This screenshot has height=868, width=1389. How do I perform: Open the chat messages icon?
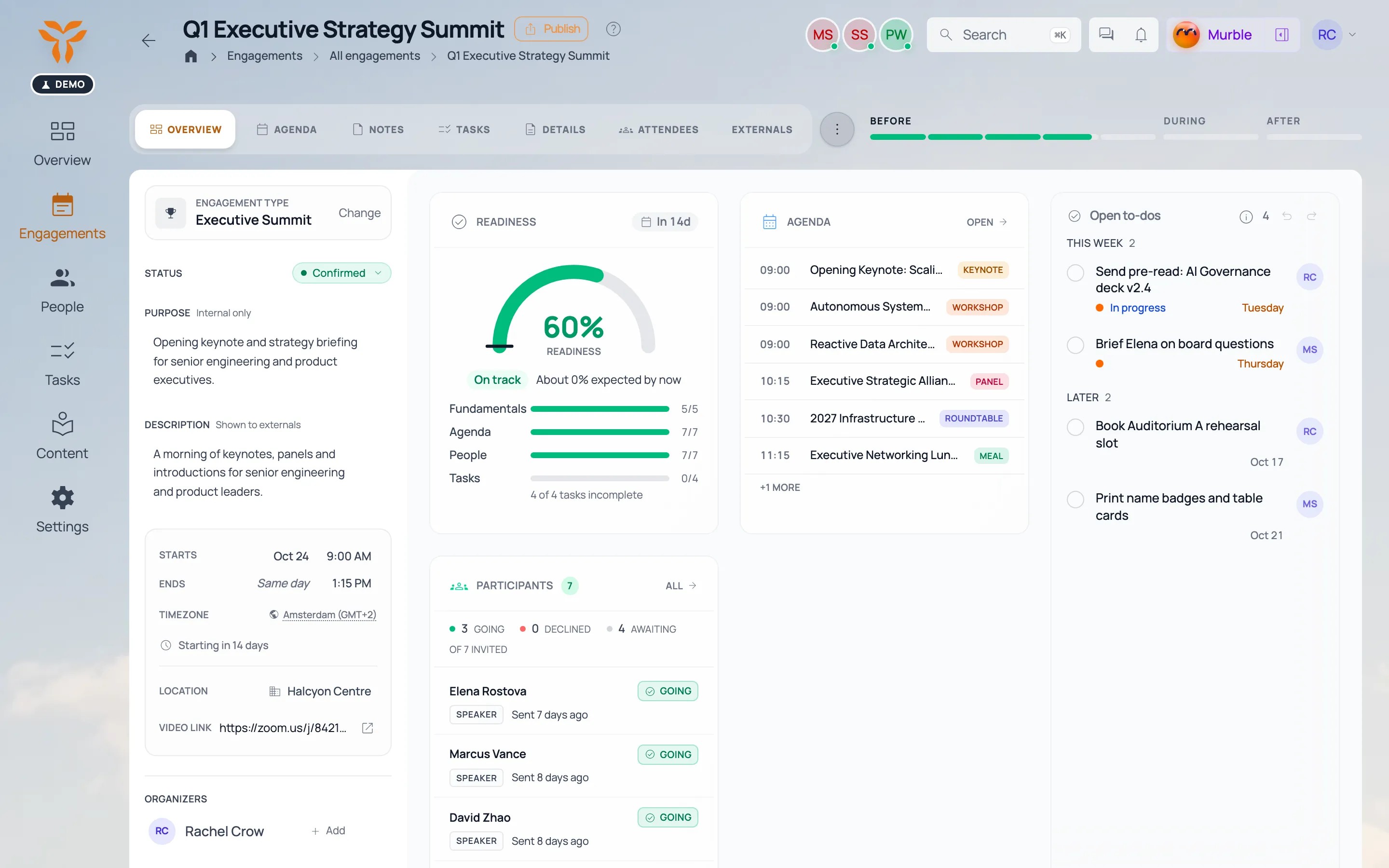click(x=1105, y=34)
